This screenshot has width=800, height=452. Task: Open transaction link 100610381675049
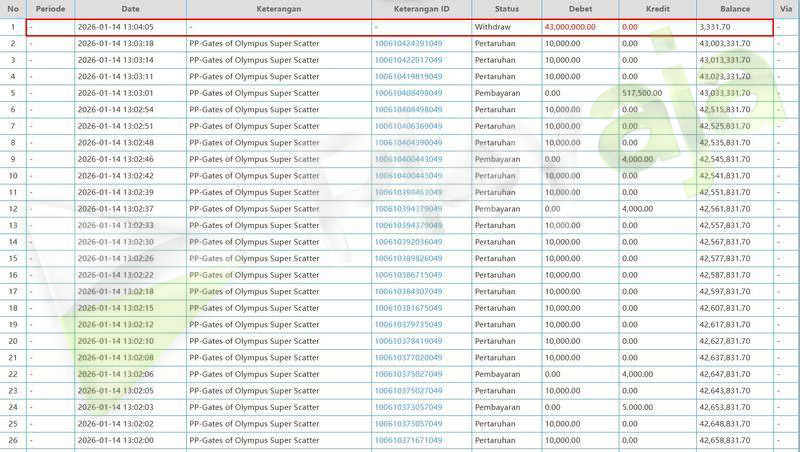point(408,308)
